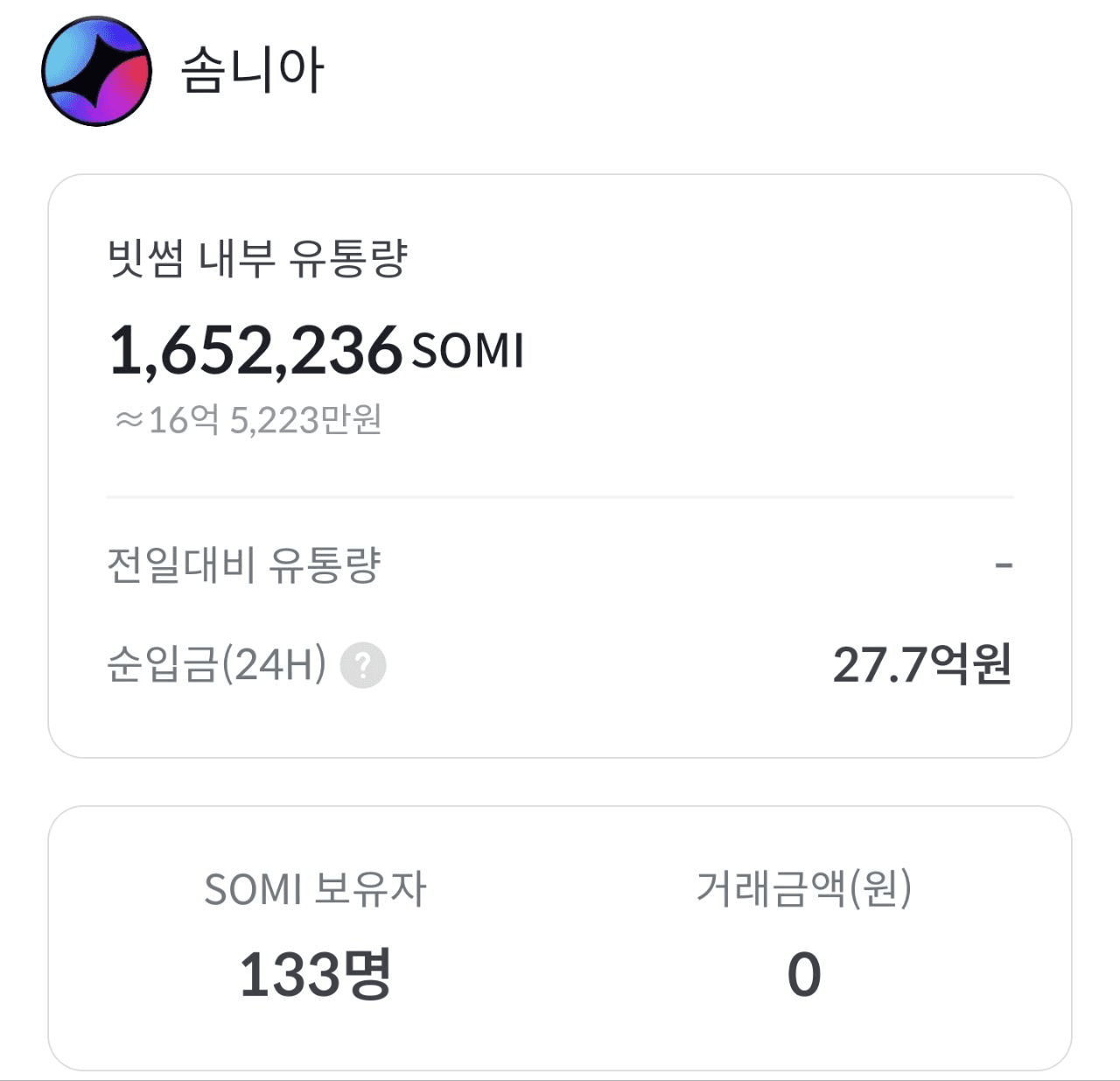Click the 16억 portion of won estimate

pos(184,421)
